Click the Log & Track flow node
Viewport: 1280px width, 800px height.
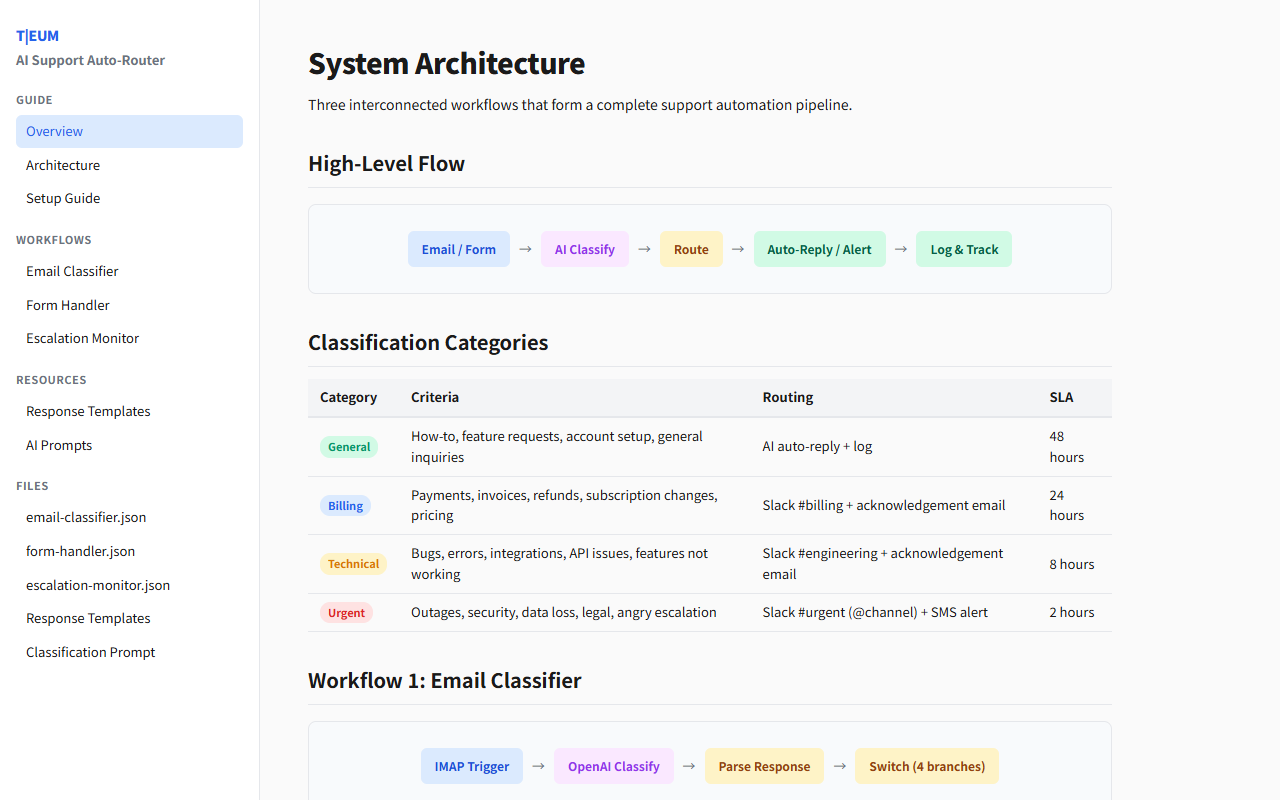pos(963,249)
